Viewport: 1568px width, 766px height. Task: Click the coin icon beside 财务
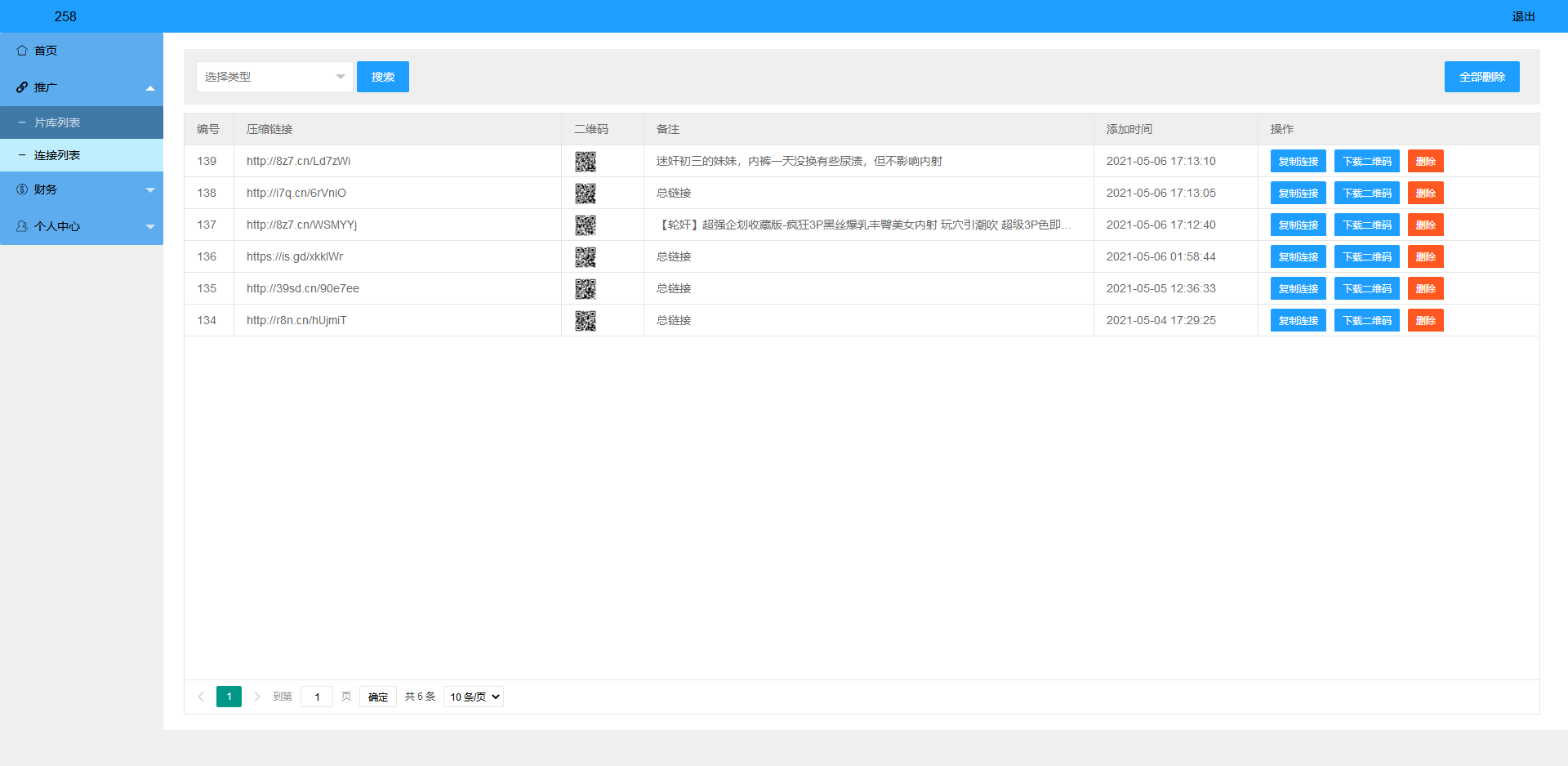pyautogui.click(x=22, y=189)
